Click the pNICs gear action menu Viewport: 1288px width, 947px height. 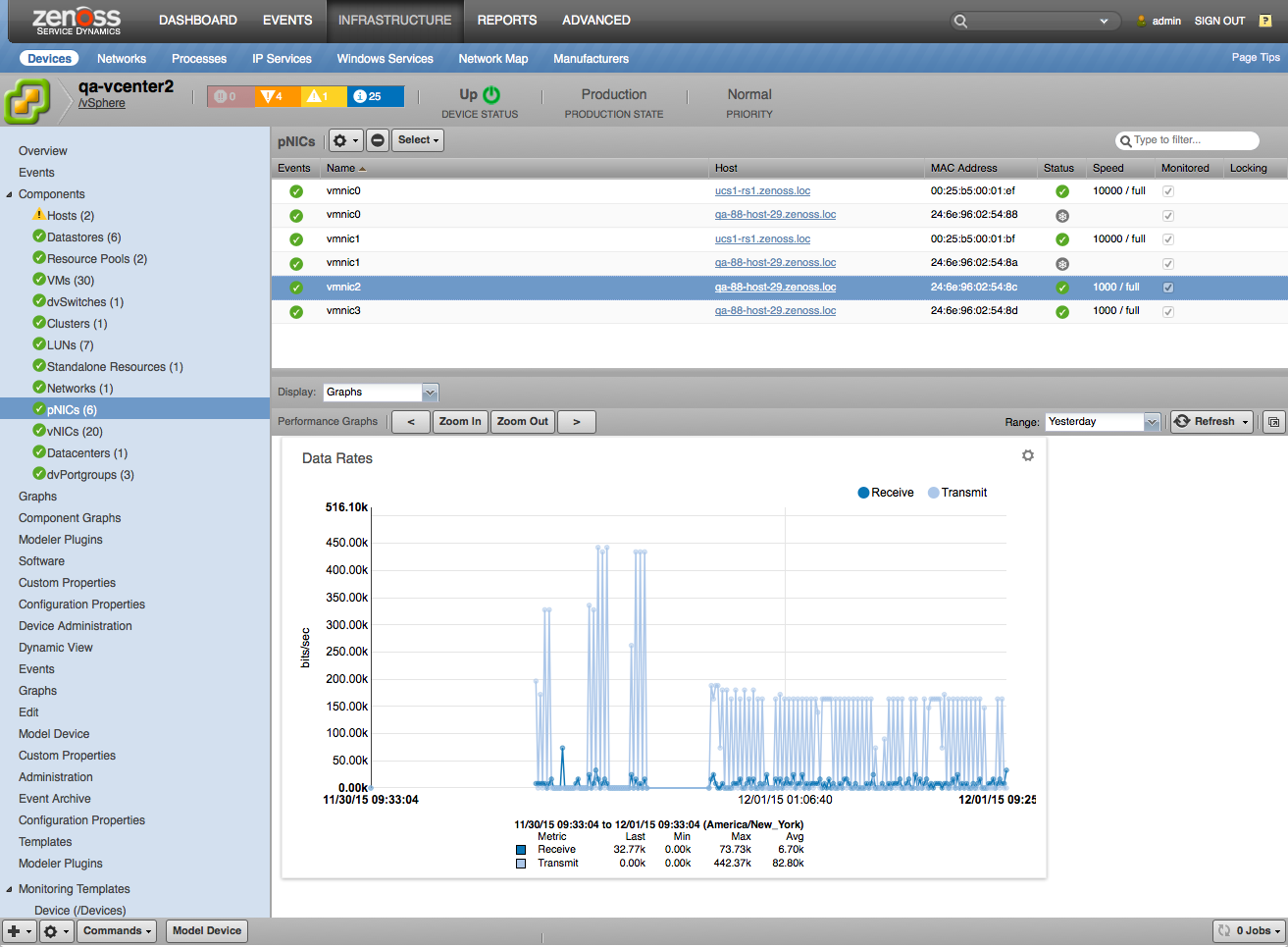(x=345, y=140)
